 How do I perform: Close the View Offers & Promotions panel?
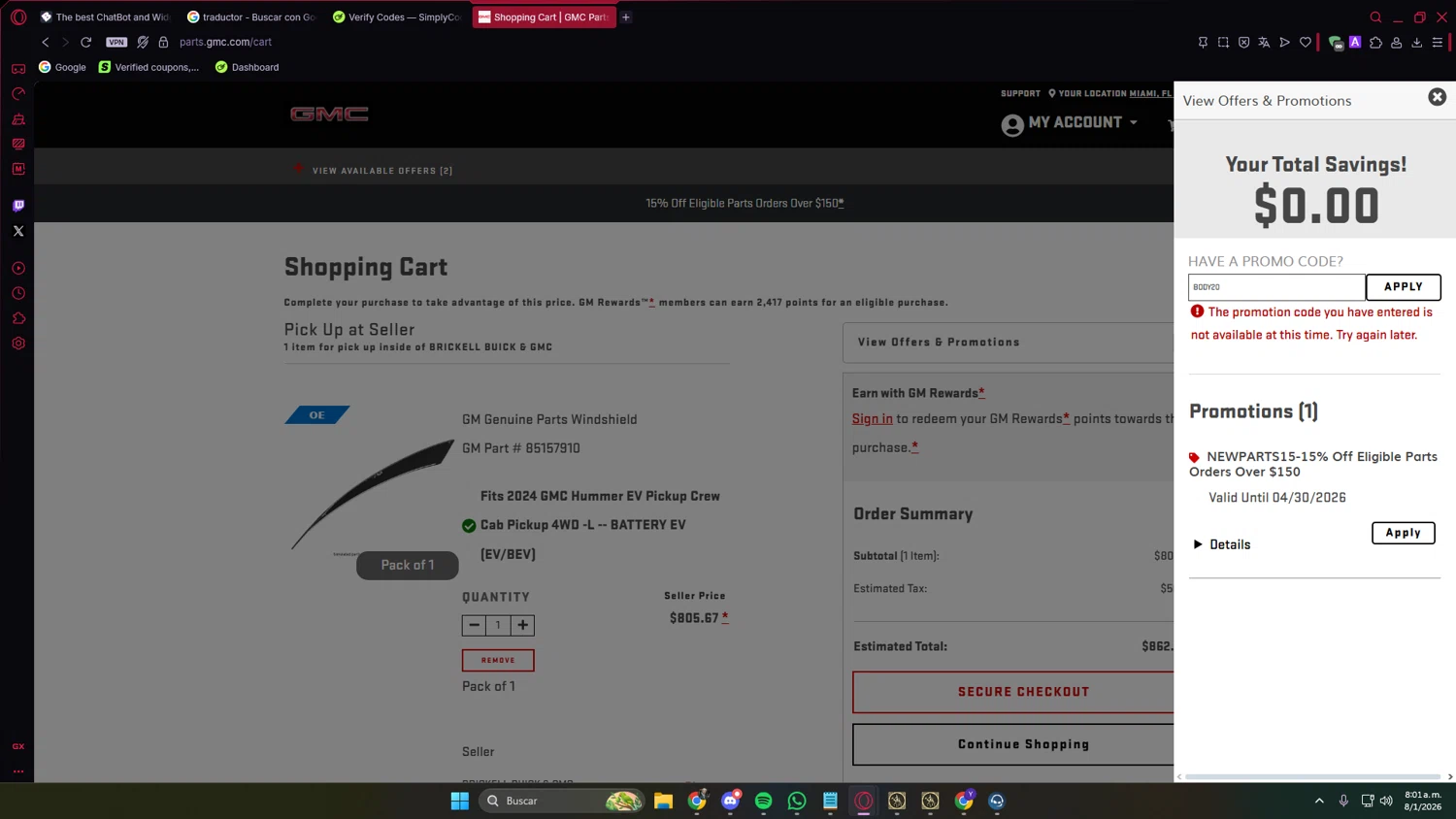click(x=1437, y=97)
